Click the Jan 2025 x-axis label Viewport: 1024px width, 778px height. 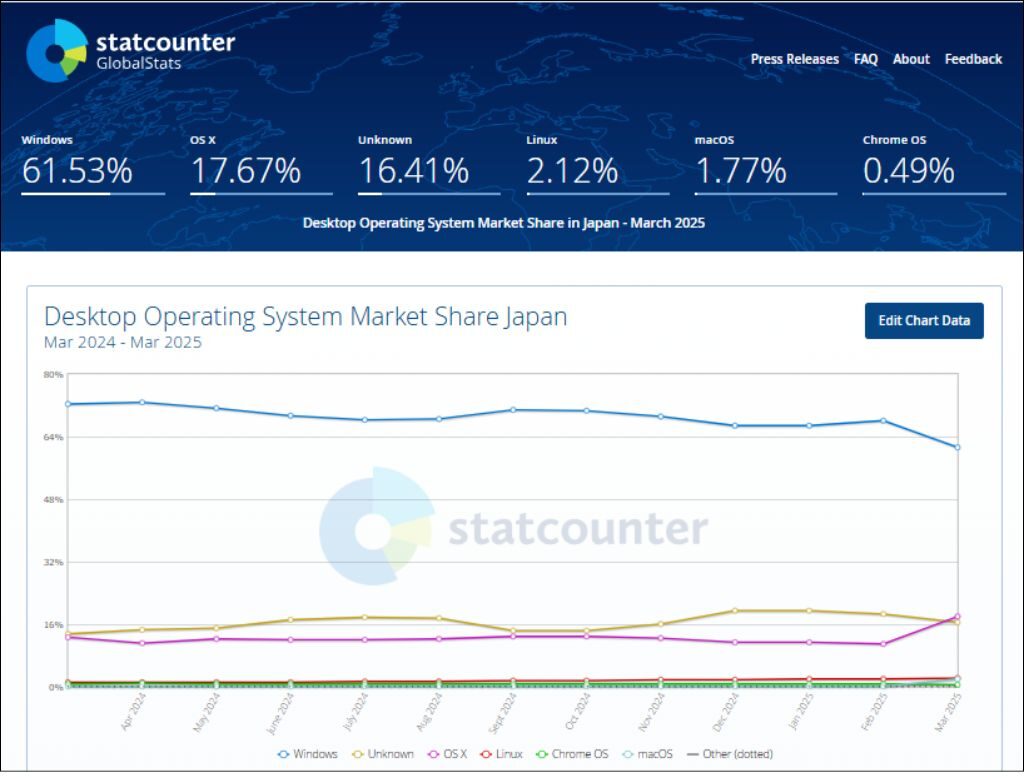[x=801, y=711]
